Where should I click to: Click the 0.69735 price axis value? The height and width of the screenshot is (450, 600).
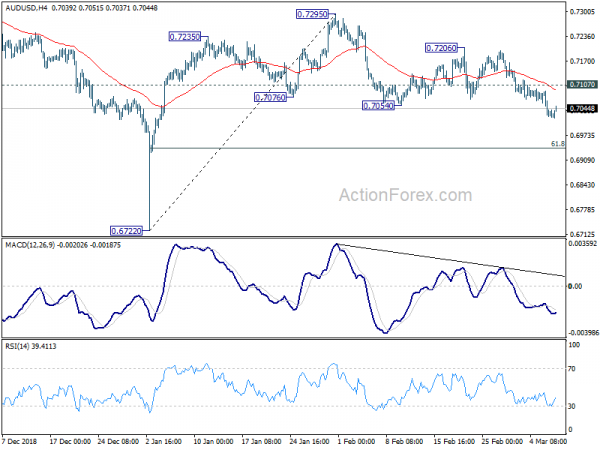click(582, 135)
